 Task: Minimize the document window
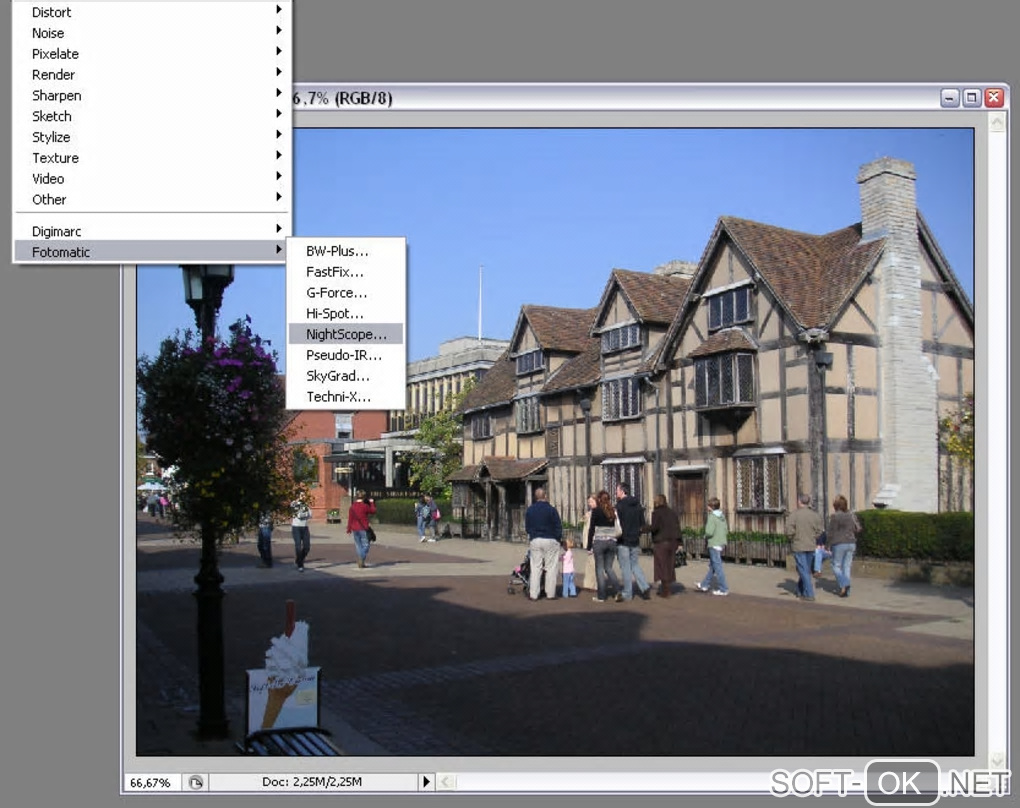950,98
